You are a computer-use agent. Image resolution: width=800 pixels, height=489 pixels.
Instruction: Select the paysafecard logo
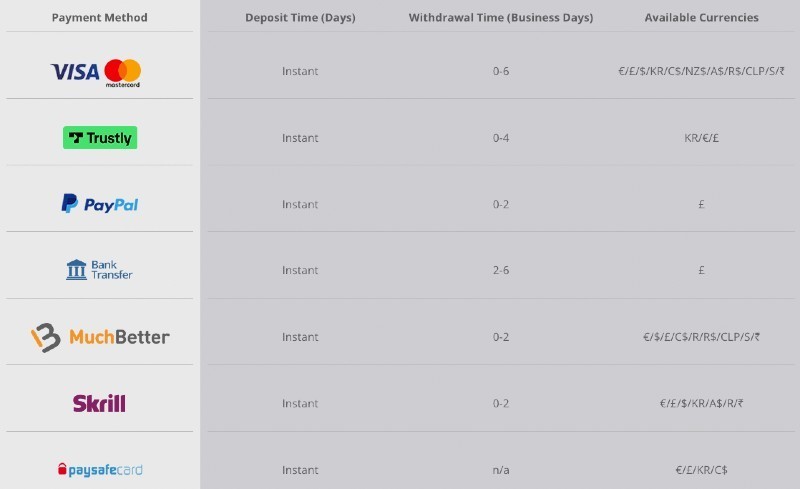pos(100,470)
